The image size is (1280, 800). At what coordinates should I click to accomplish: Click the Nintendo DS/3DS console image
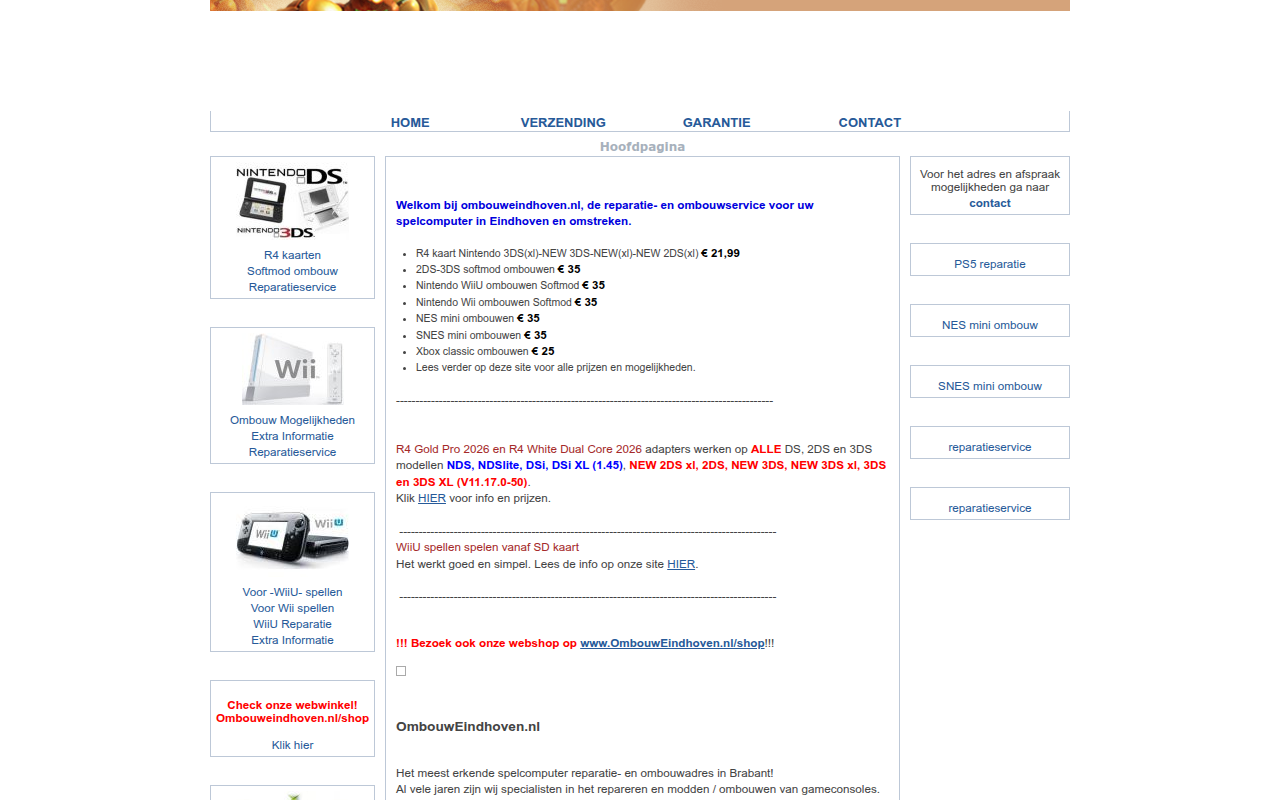(x=292, y=203)
